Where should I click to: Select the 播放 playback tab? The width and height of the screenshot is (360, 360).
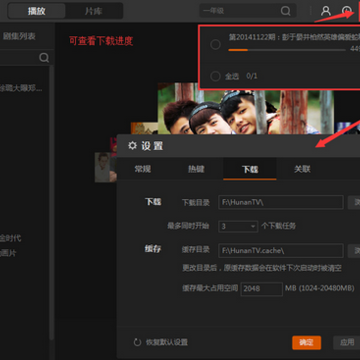tap(37, 11)
